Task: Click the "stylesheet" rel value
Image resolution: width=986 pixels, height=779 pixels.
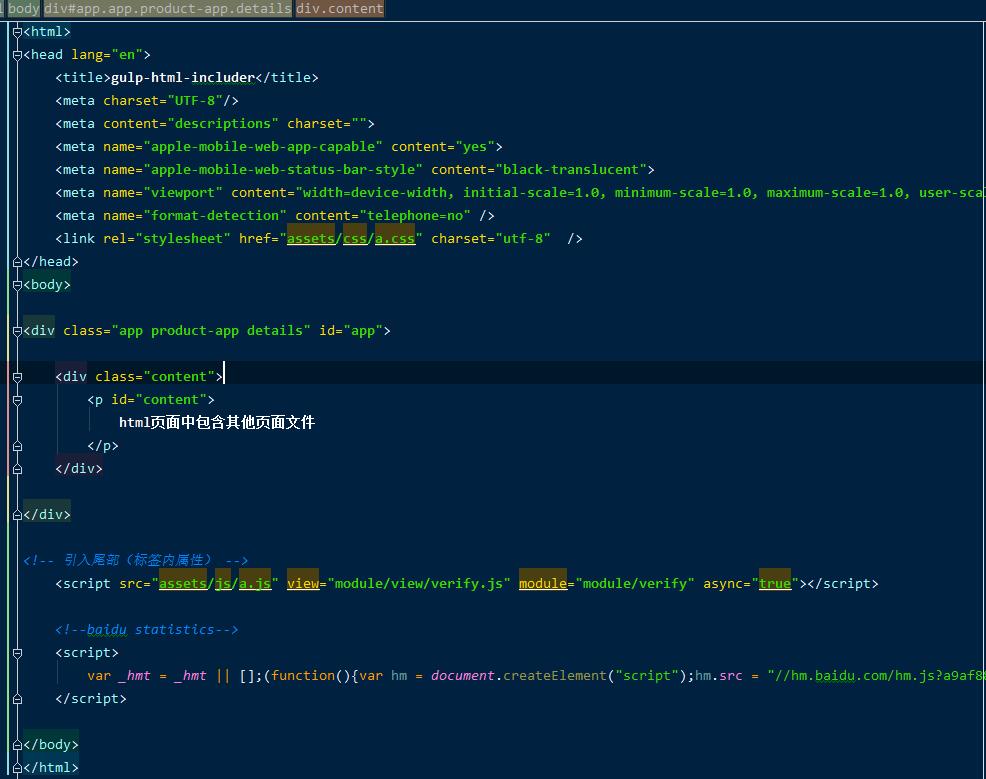Action: click(x=183, y=238)
